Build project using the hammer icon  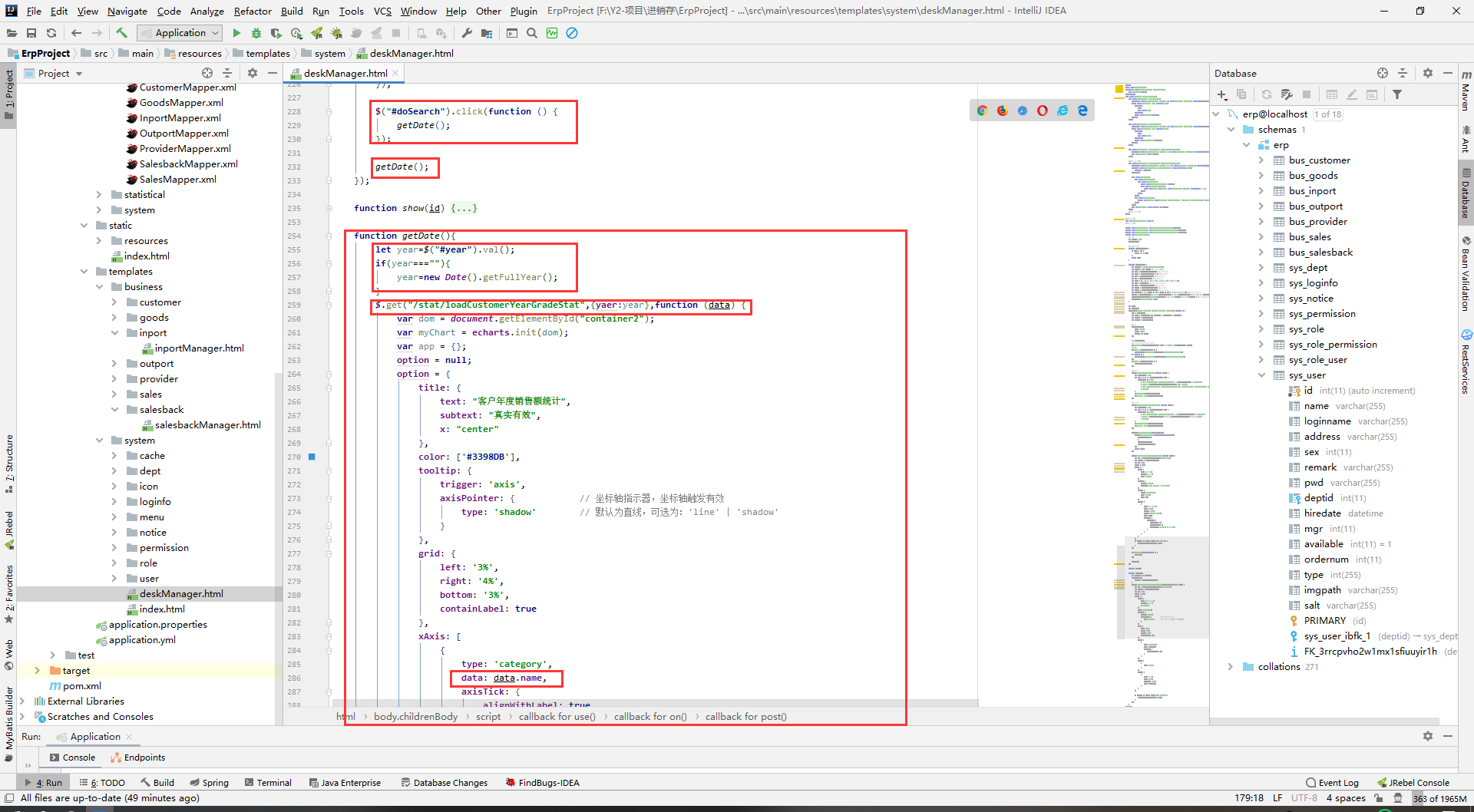121,33
